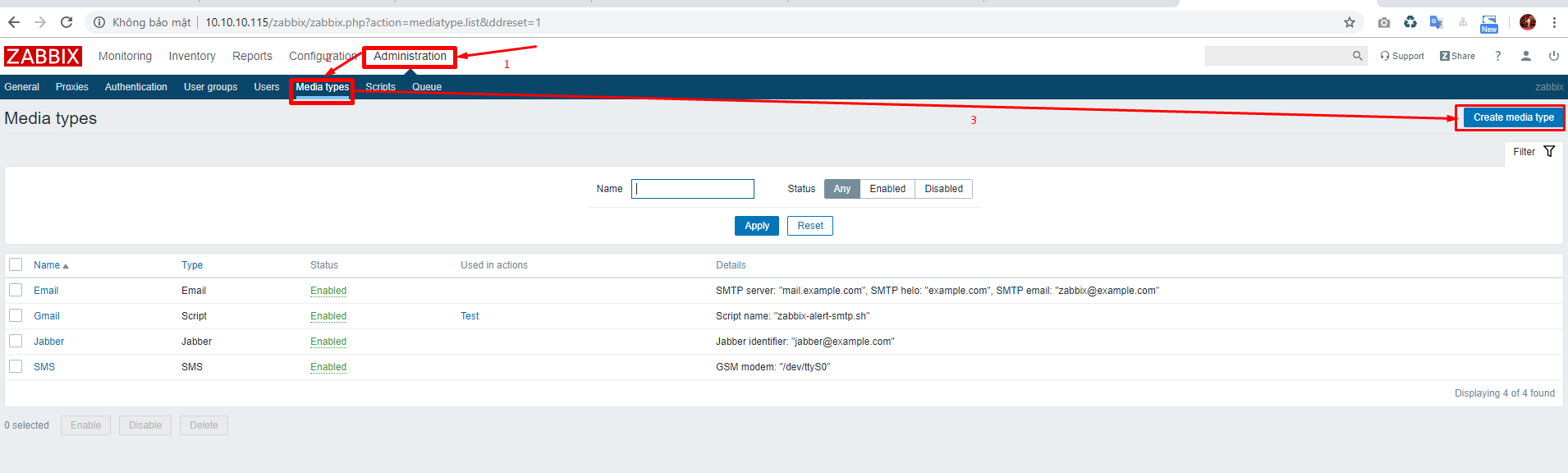1568x473 pixels.
Task: Toggle the Filter funnel icon
Action: 1549,151
